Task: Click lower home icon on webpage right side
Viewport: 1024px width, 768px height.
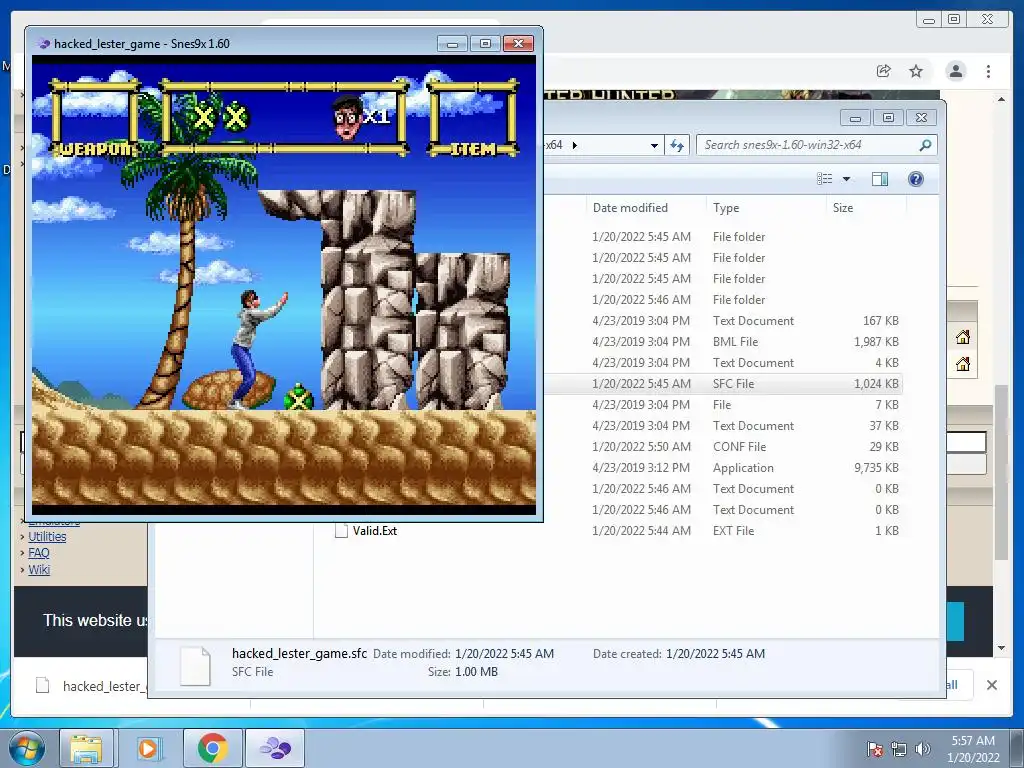Action: 963,364
